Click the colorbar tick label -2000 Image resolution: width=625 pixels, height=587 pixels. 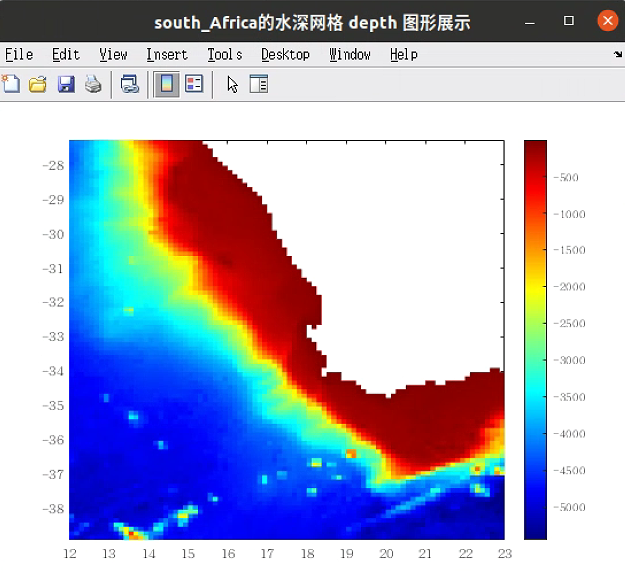click(570, 287)
